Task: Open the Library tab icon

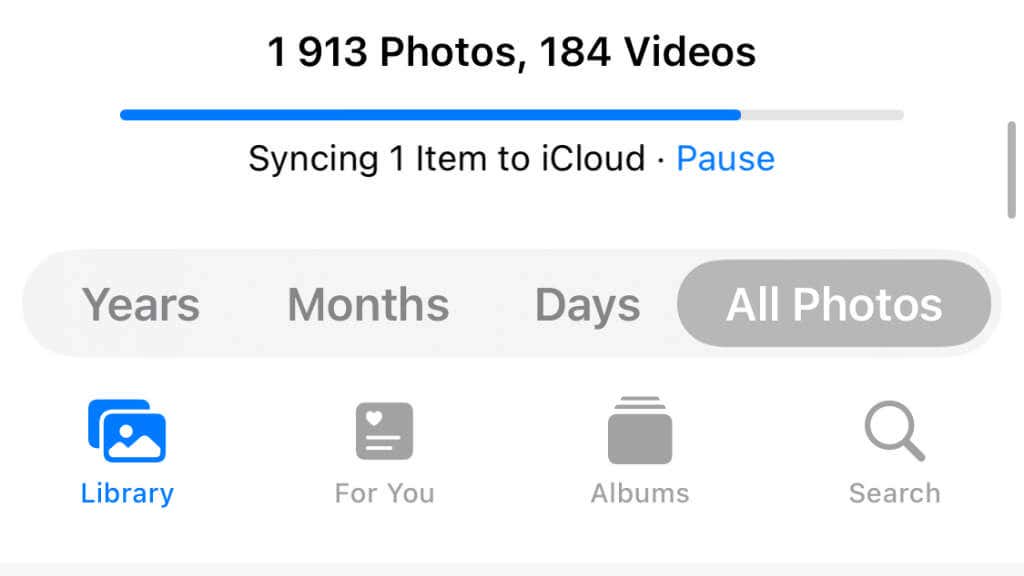Action: 127,431
